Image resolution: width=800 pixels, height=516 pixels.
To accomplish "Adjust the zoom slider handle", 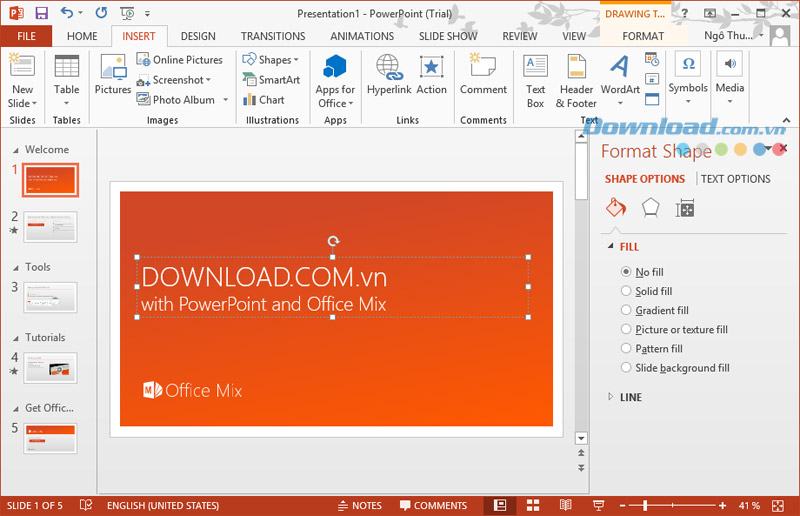I will 645,505.
